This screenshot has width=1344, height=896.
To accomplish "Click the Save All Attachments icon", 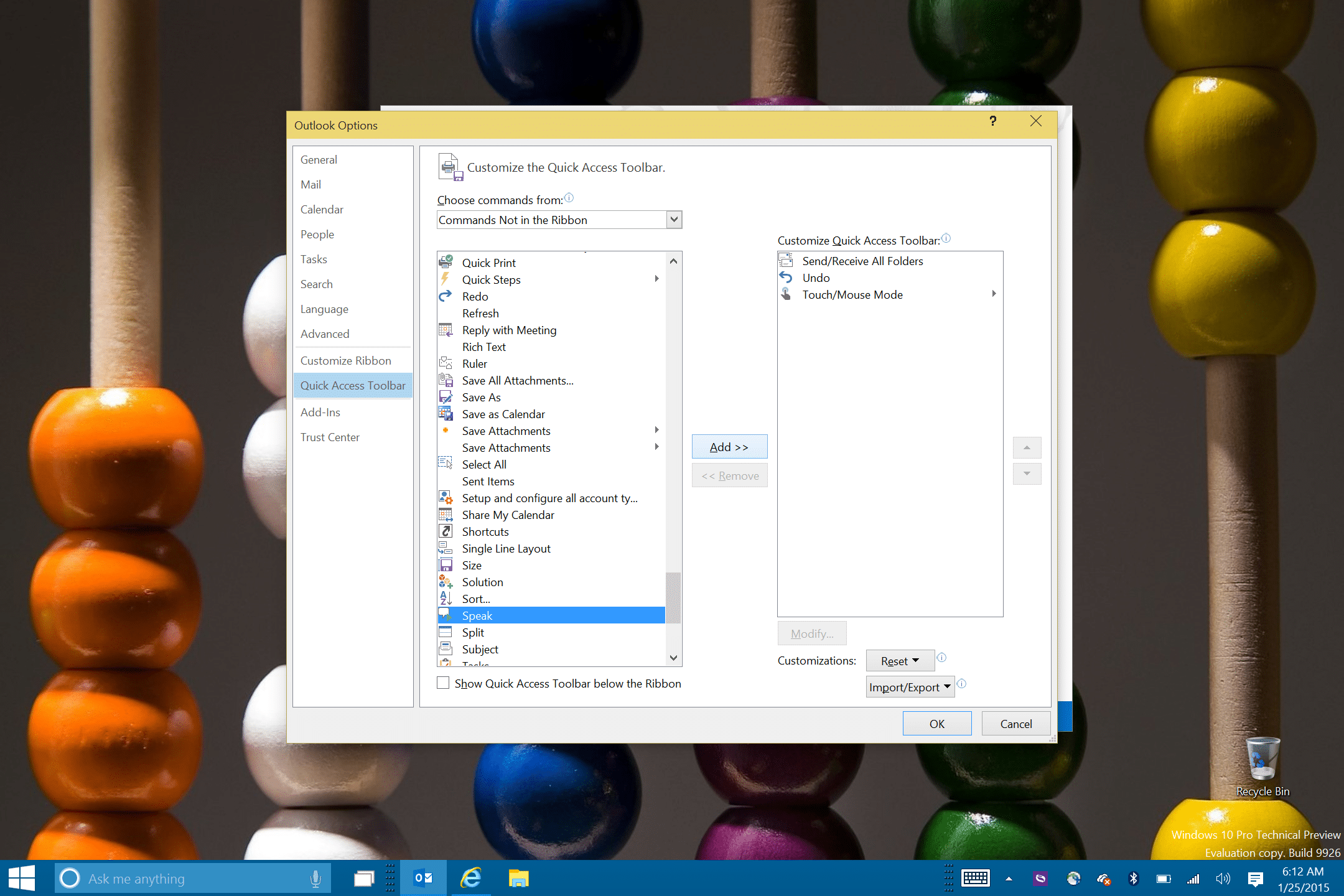I will [x=446, y=380].
